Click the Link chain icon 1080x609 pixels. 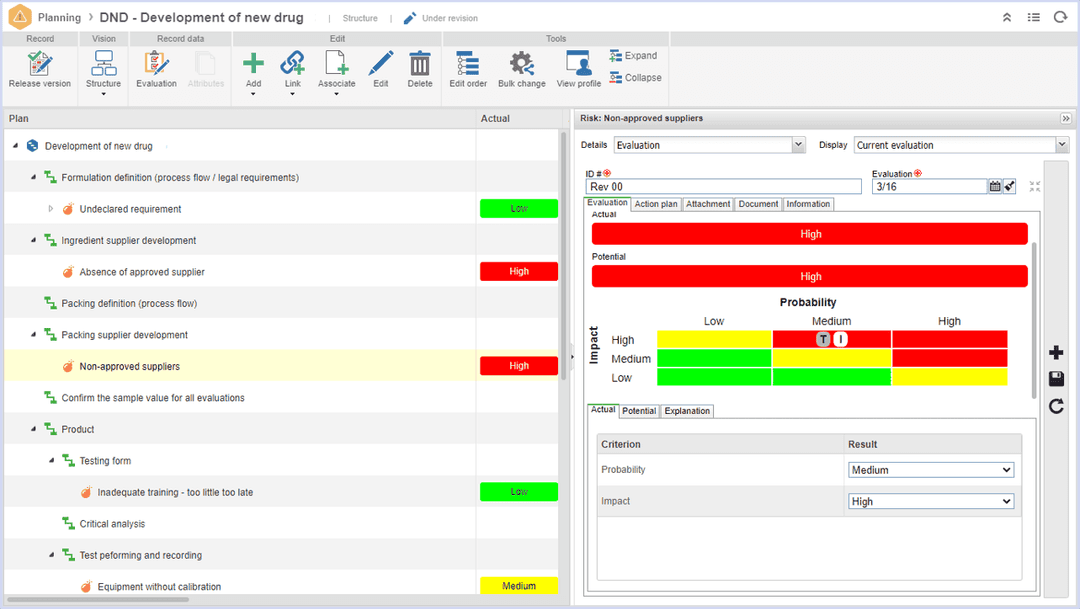coord(293,63)
